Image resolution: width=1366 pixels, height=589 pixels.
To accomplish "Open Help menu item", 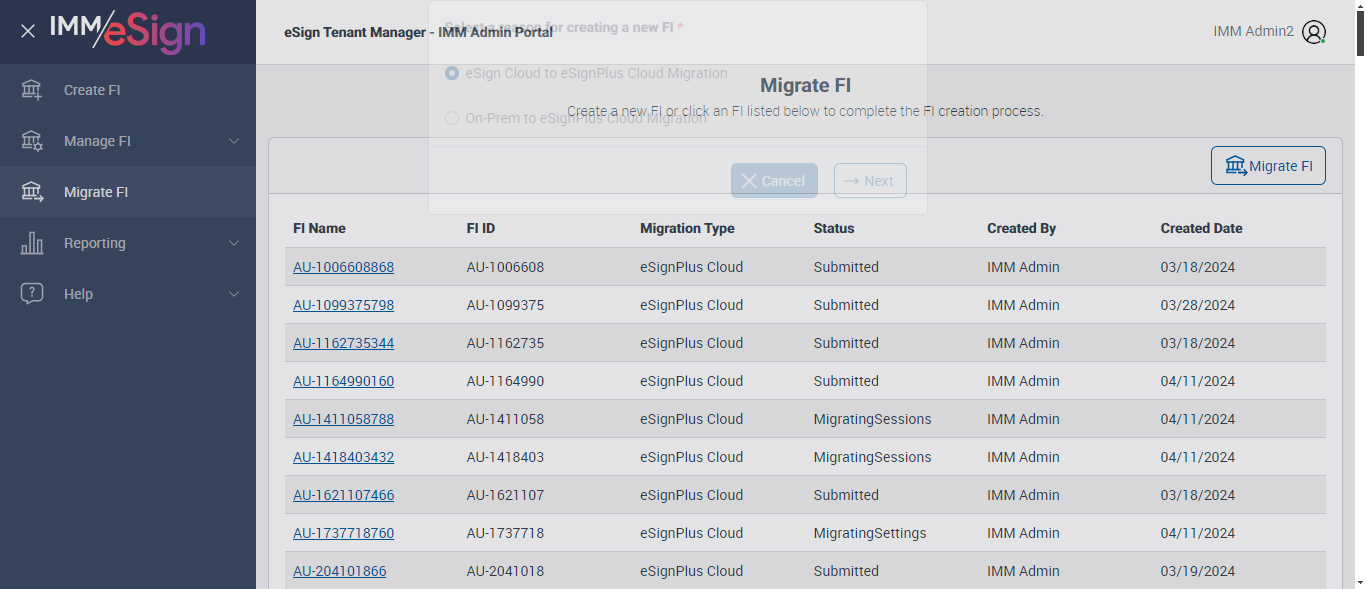I will pos(128,294).
